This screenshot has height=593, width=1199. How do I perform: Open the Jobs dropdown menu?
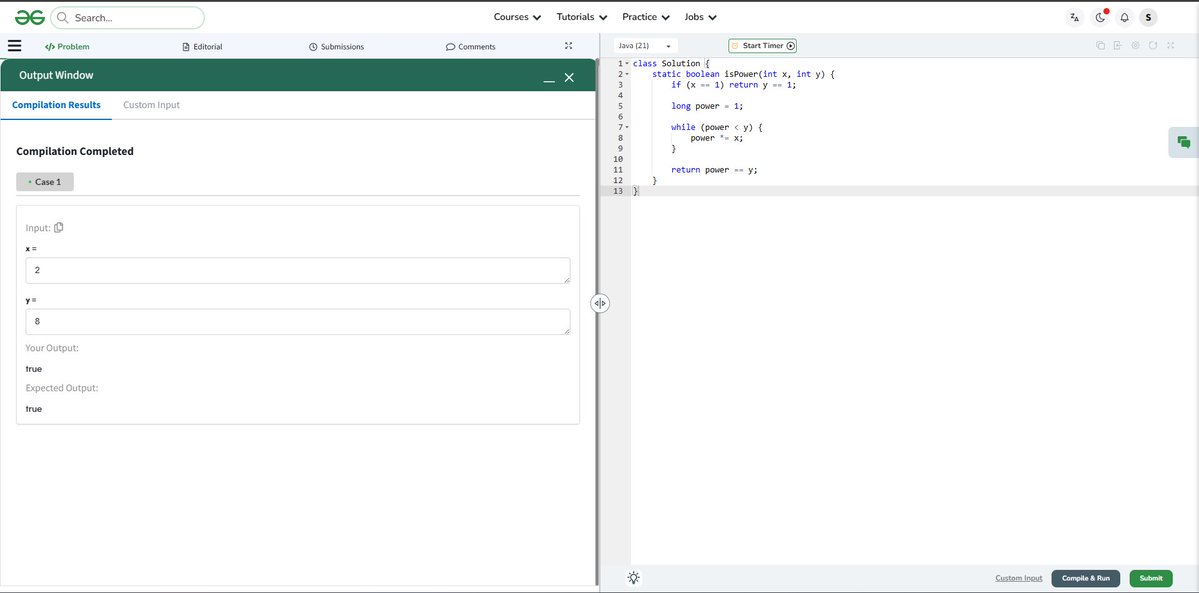coord(700,17)
